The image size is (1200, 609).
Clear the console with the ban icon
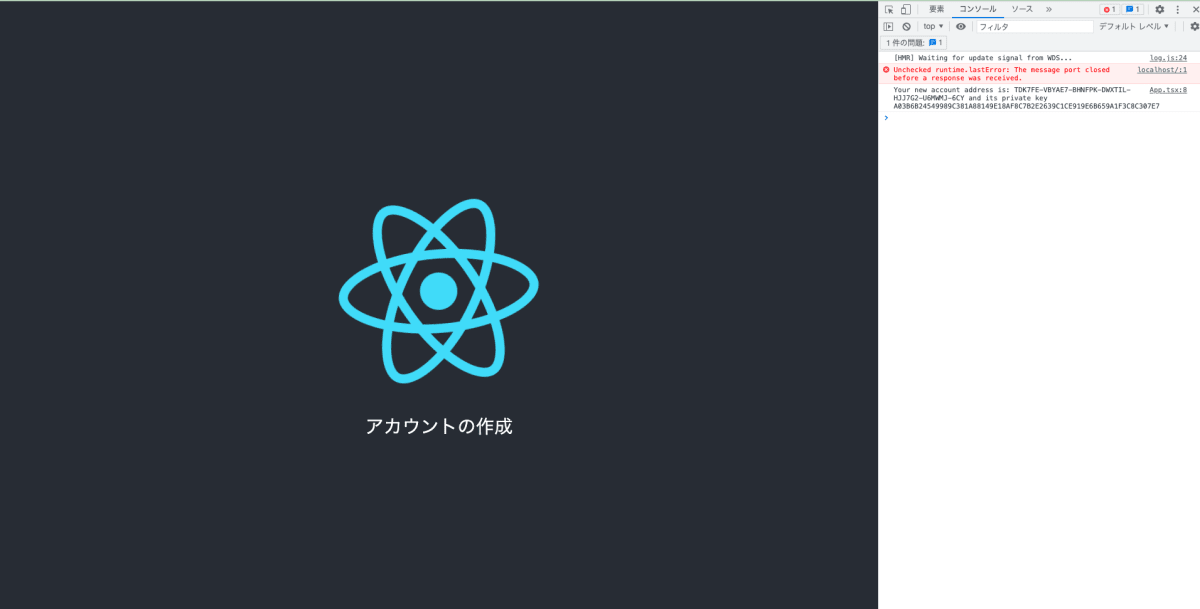906,26
